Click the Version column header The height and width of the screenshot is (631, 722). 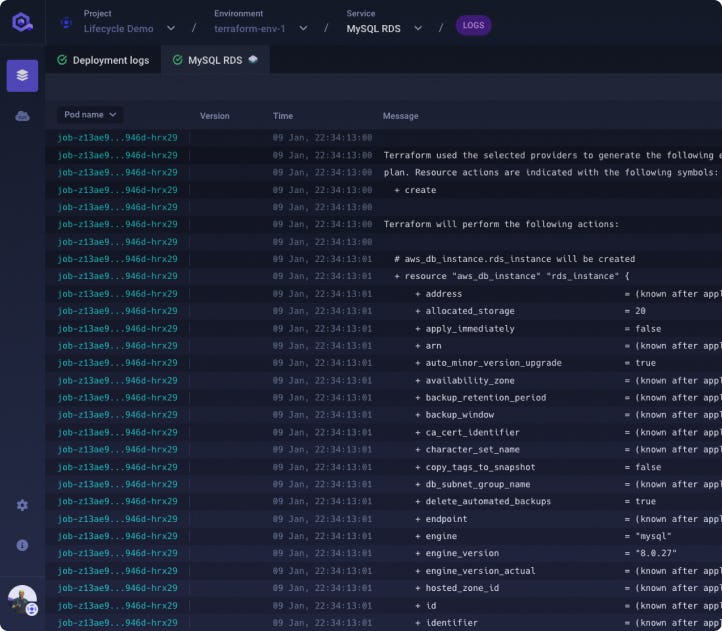(214, 116)
